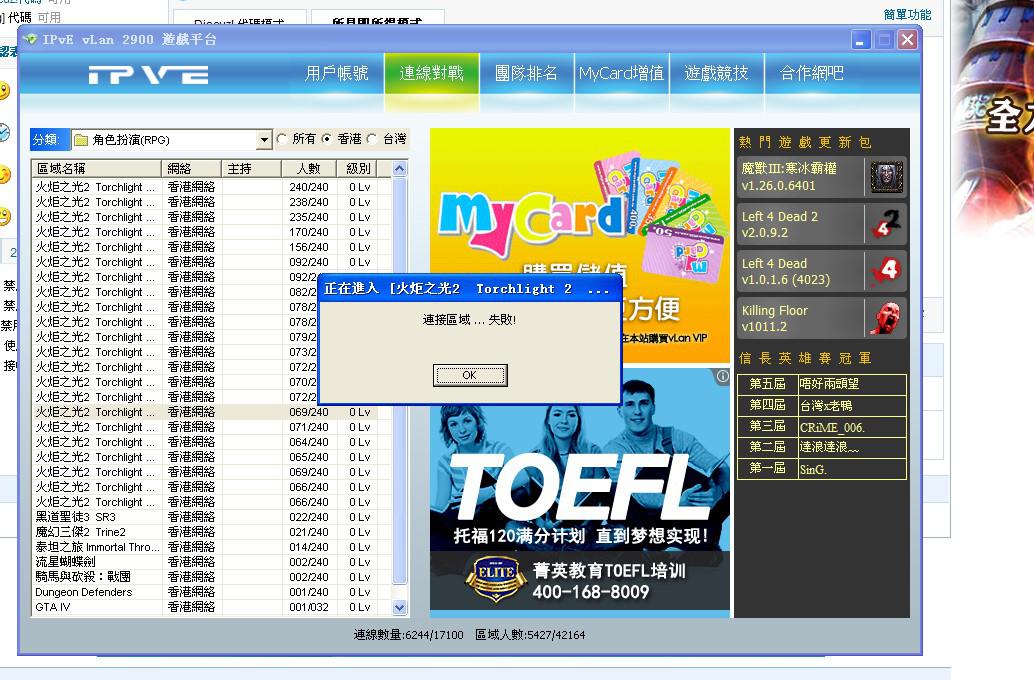
Task: Sort the list by 人數 column header
Action: [x=309, y=169]
